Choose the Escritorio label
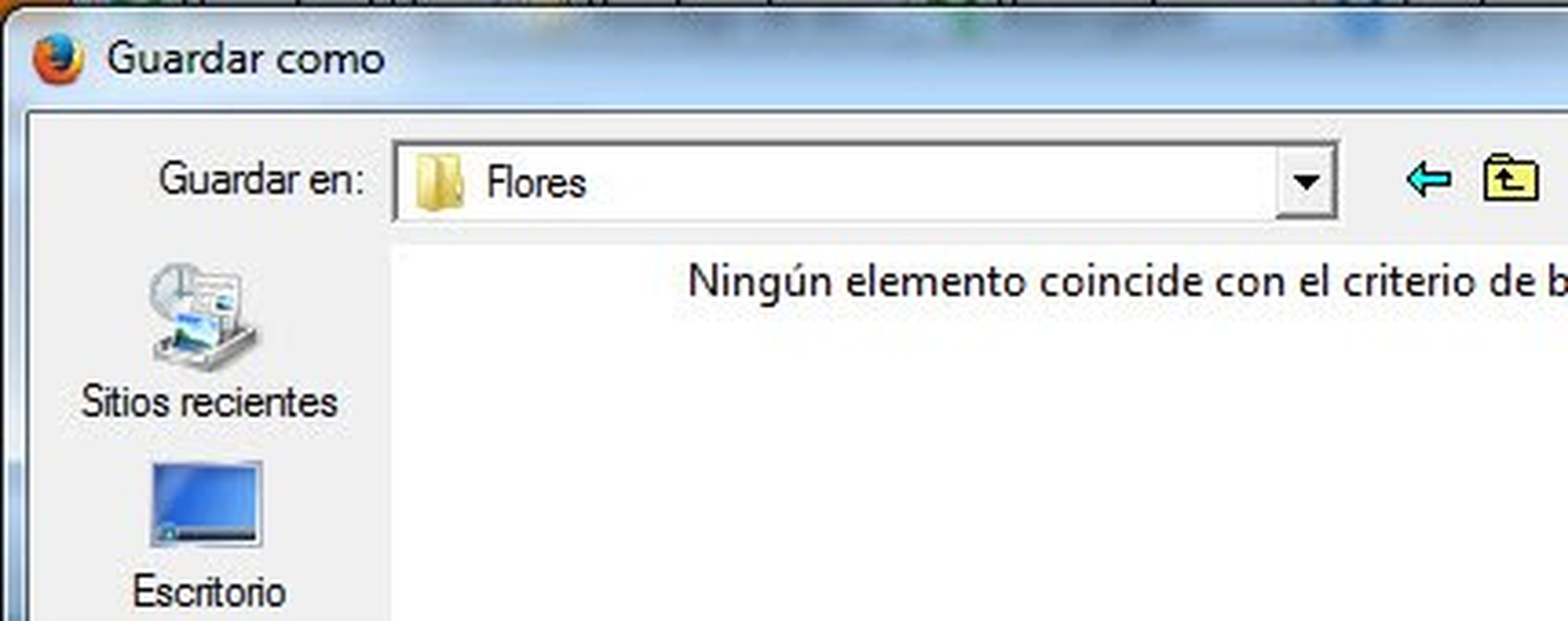 [x=209, y=591]
